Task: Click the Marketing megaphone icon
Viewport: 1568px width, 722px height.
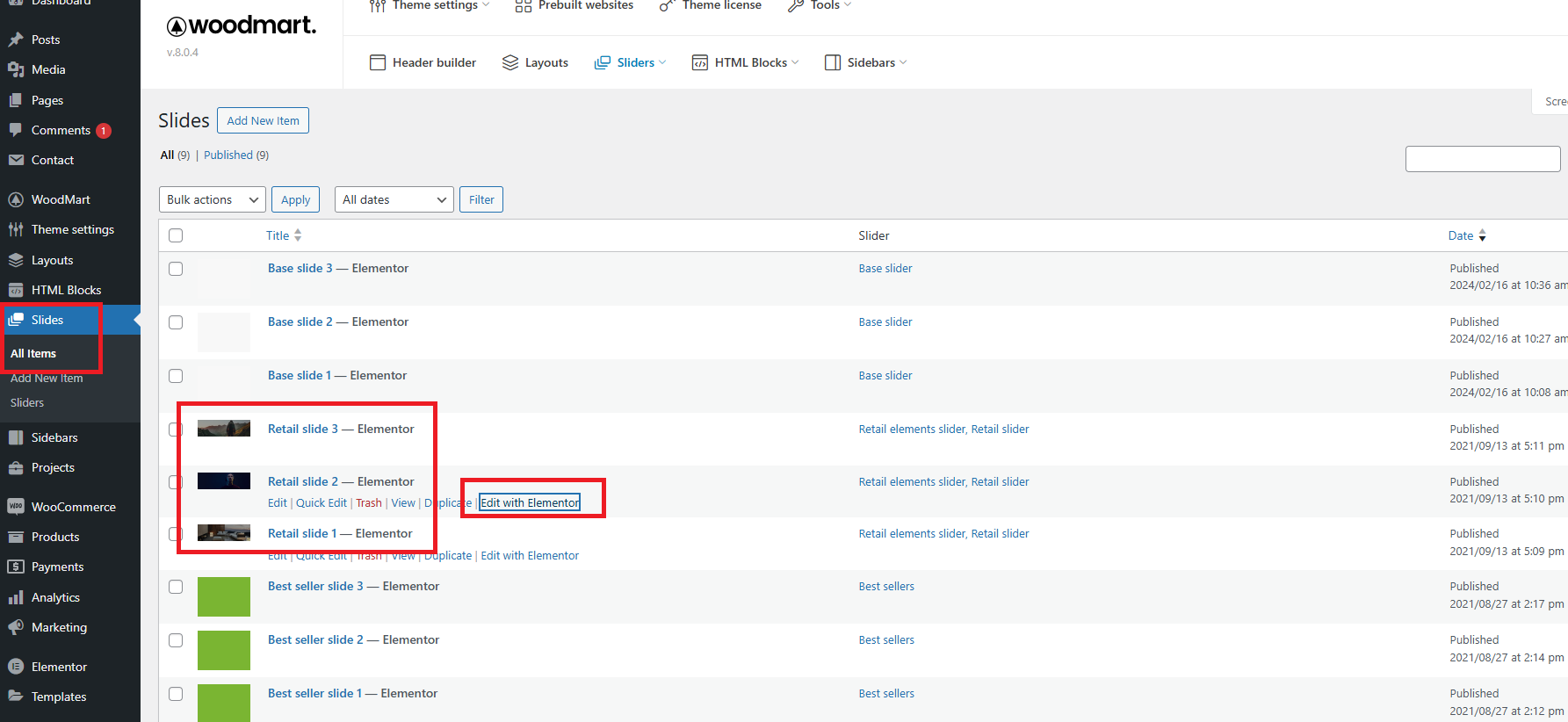Action: coord(16,627)
